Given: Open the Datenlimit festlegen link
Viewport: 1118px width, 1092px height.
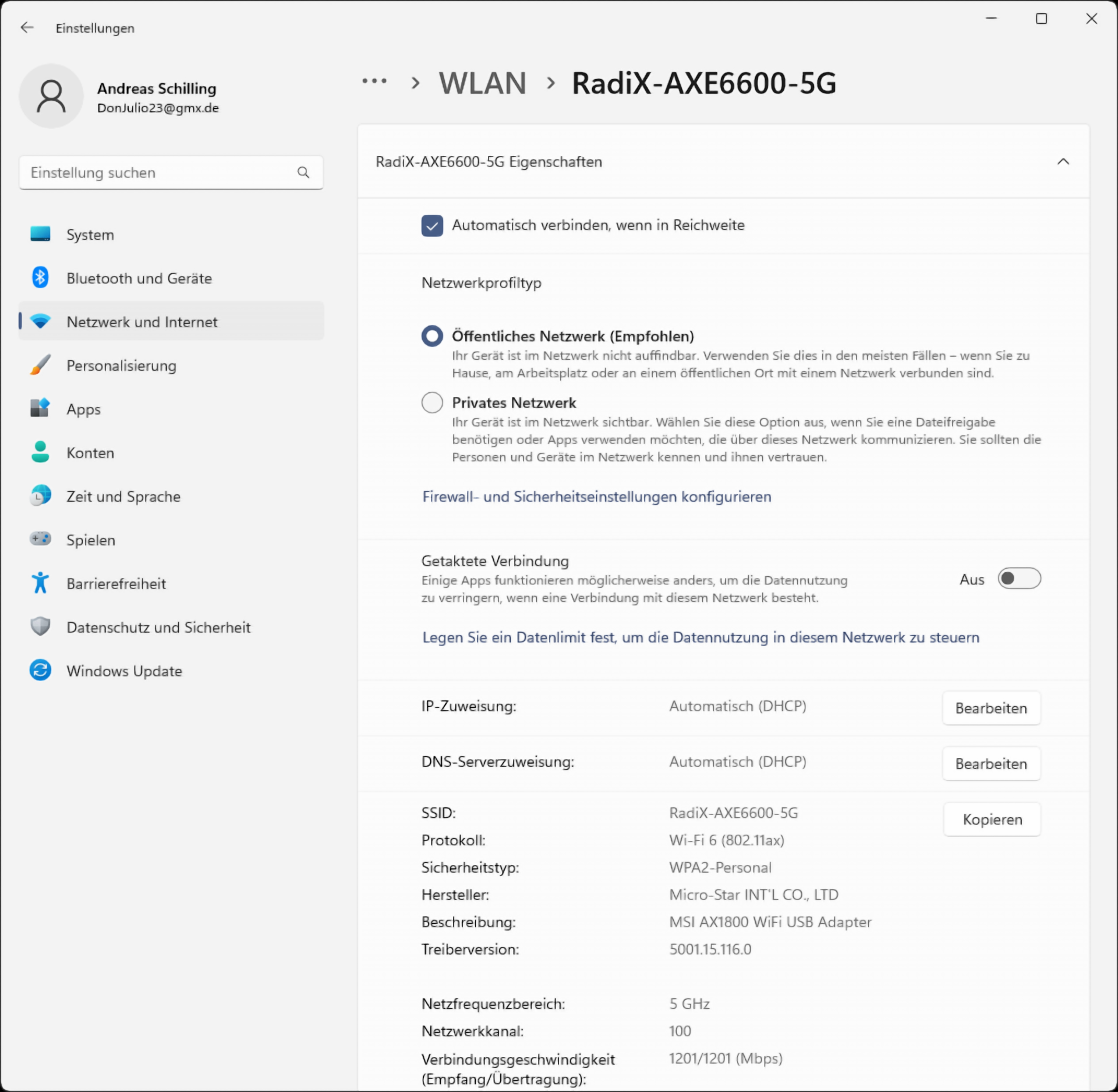Looking at the screenshot, I should pyautogui.click(x=700, y=637).
